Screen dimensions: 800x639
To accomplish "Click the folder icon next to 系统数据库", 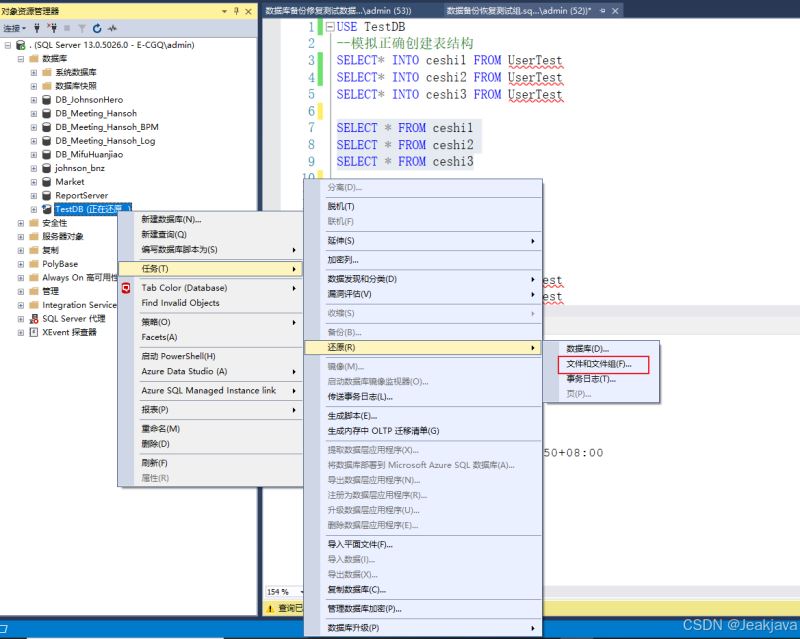I will (x=47, y=72).
